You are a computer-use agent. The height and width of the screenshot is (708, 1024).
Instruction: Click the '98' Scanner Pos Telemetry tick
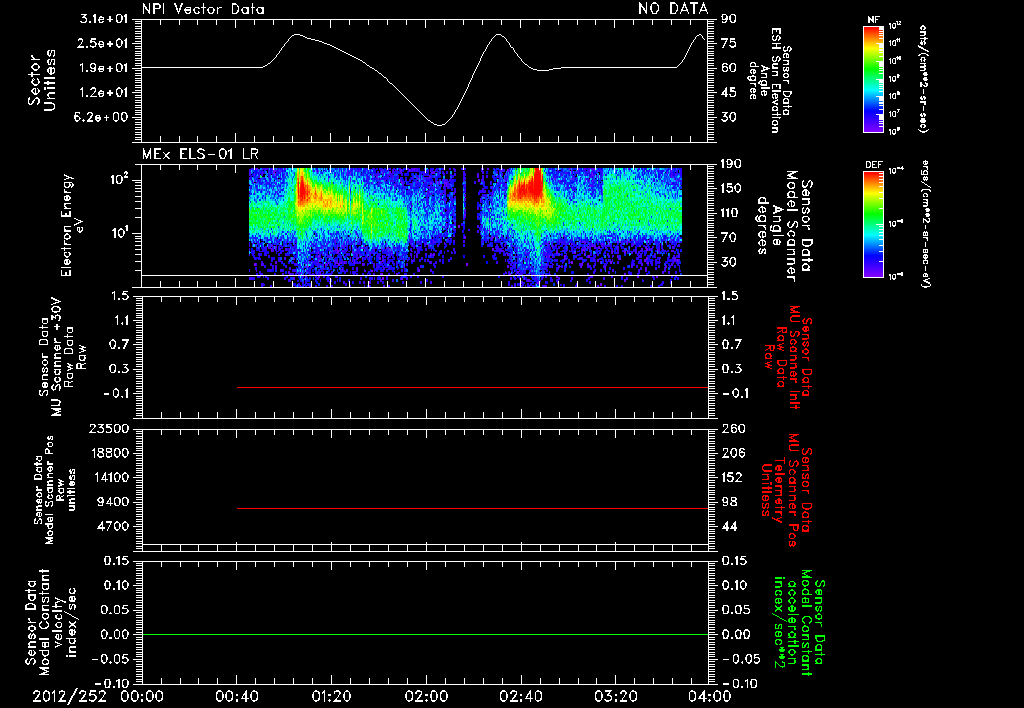pos(729,502)
